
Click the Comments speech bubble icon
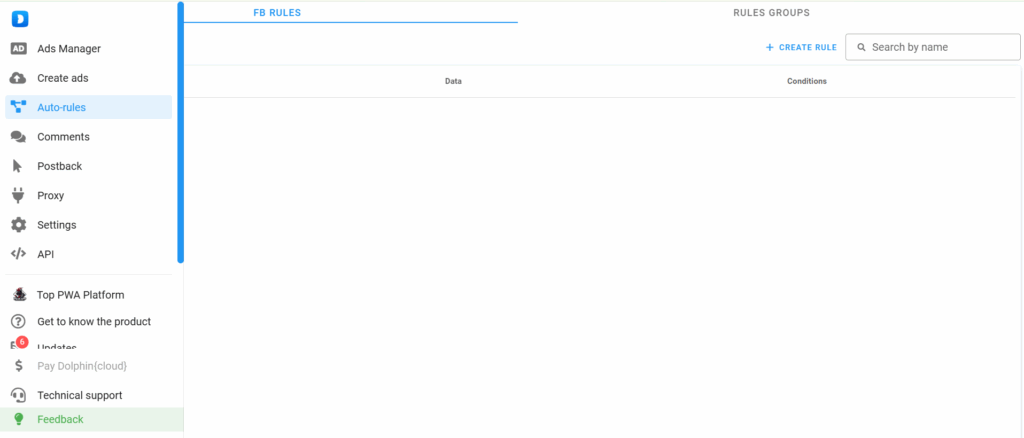pyautogui.click(x=18, y=137)
